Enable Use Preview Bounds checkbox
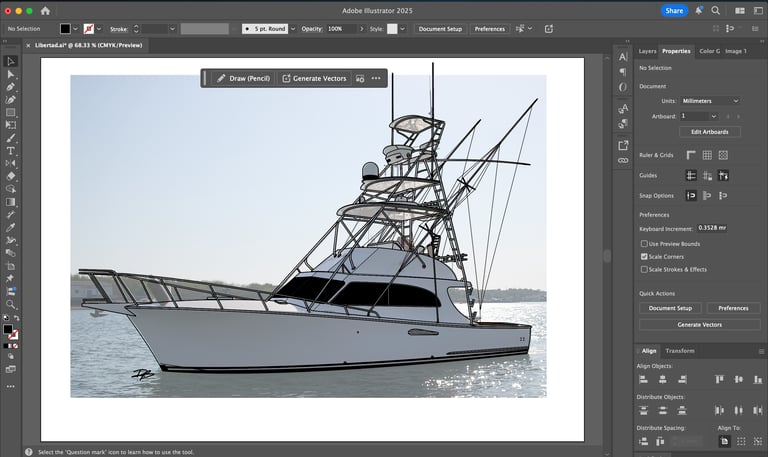The width and height of the screenshot is (768, 457). [x=644, y=243]
